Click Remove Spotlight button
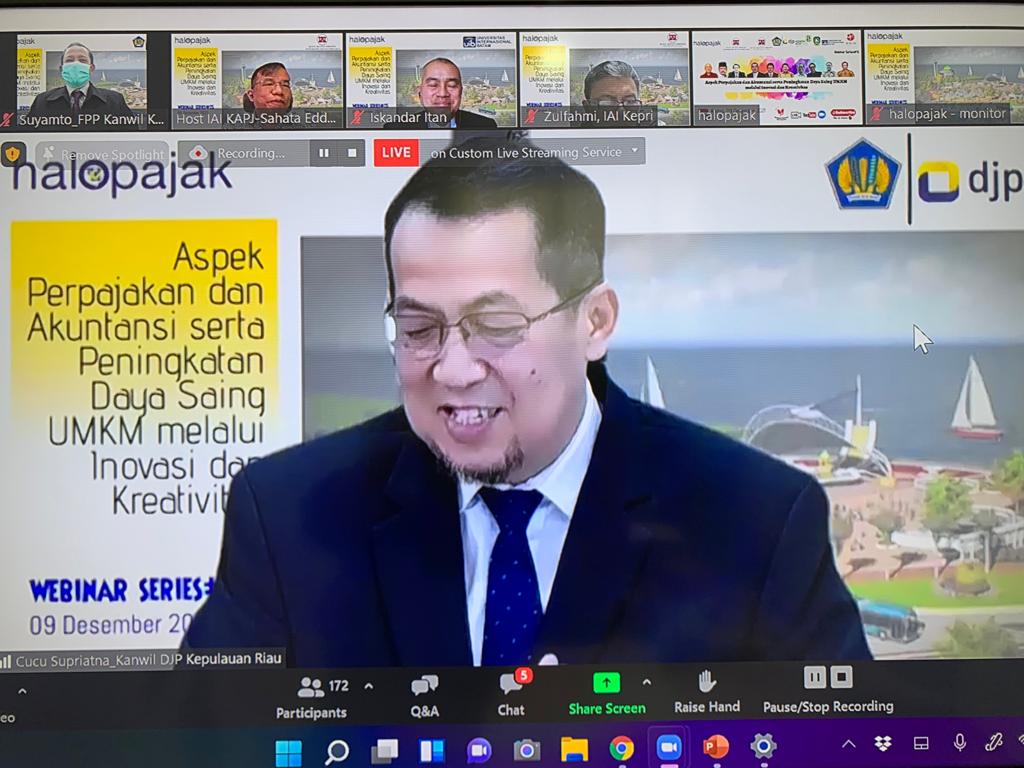Screen dimensions: 1024x768 click(103, 154)
